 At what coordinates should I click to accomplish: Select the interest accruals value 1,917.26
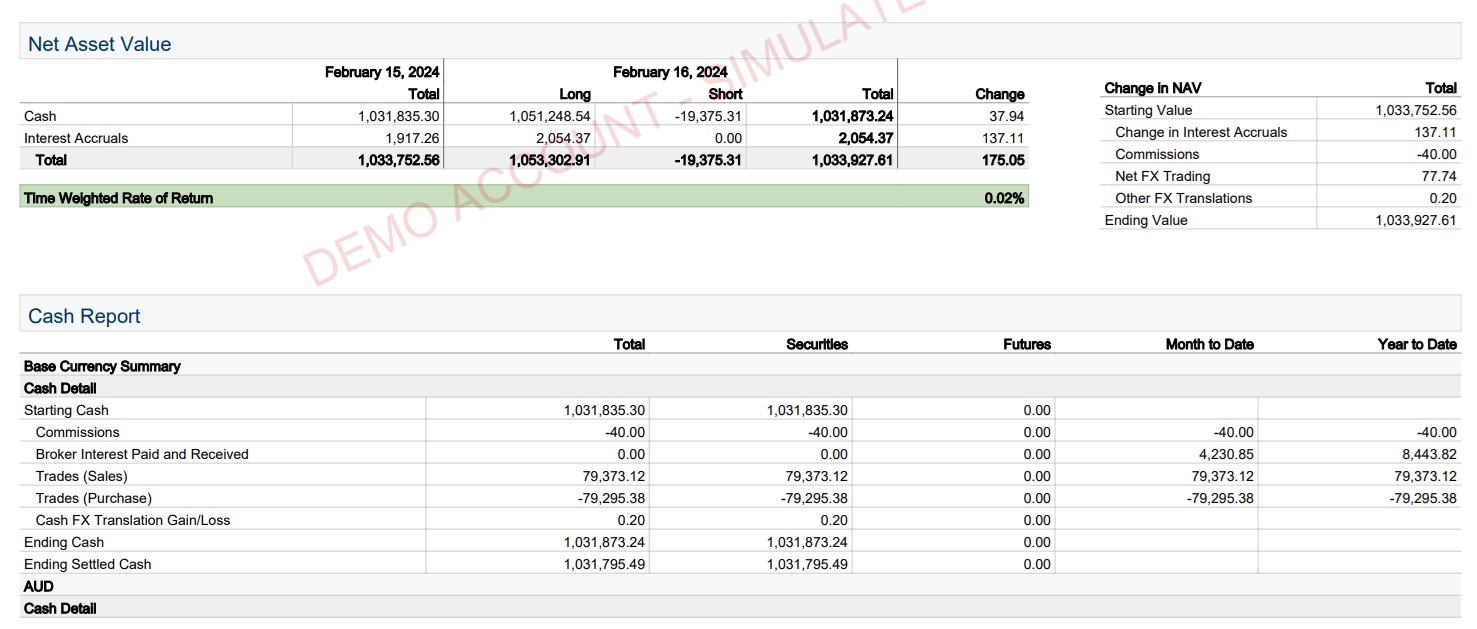point(412,138)
